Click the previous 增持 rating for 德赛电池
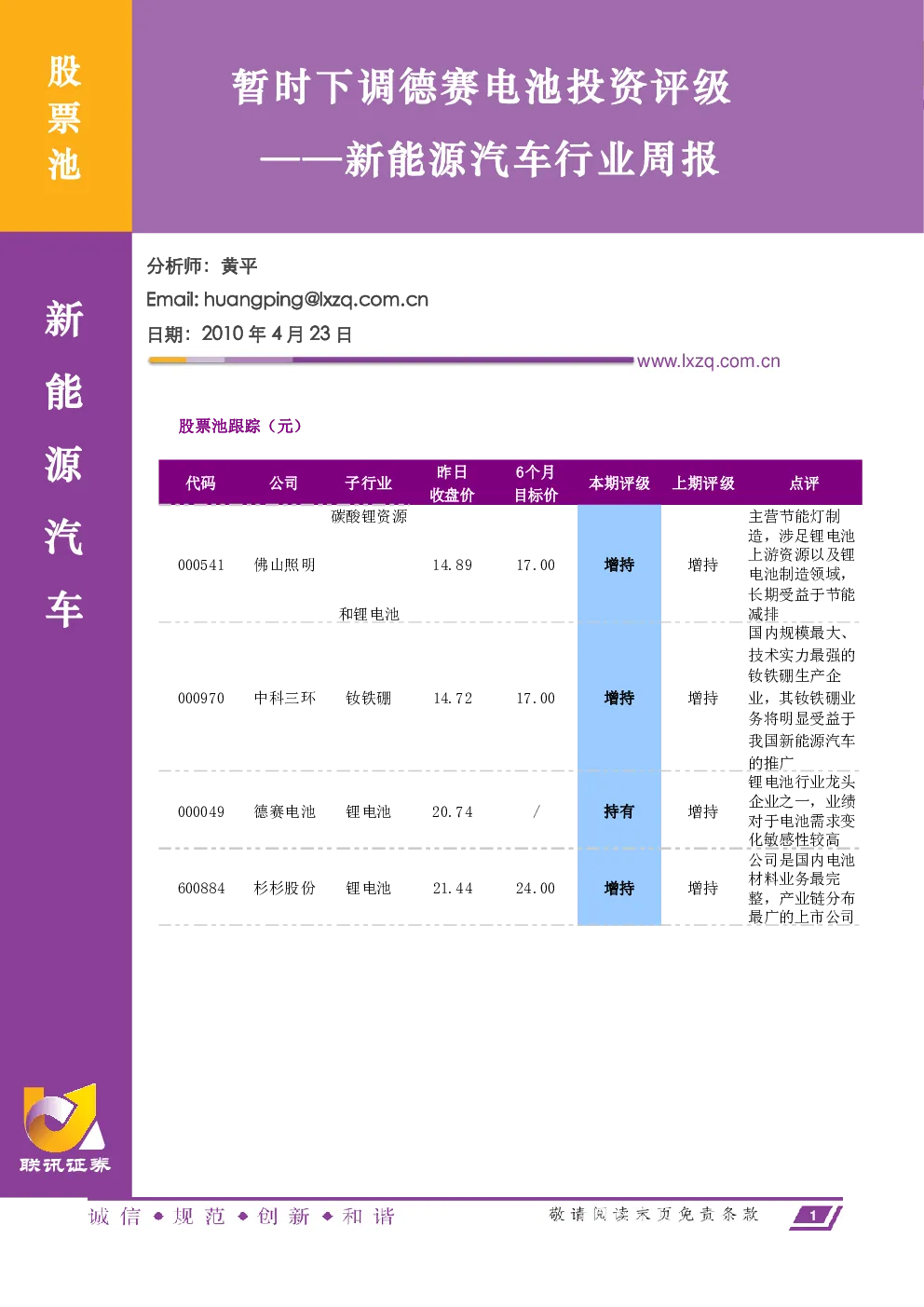Viewport: 924px width, 1307px height. 703,811
